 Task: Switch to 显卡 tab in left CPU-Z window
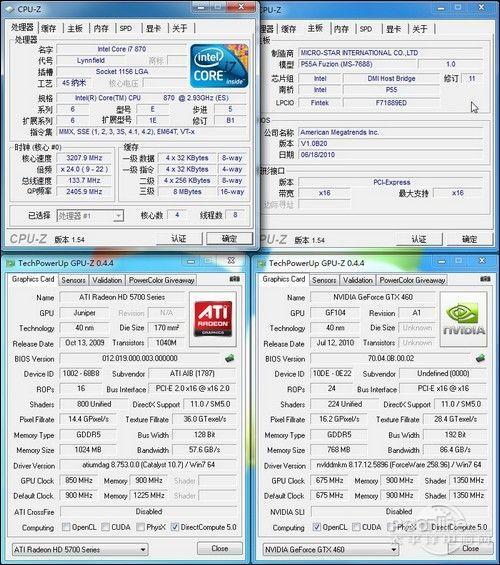pyautogui.click(x=154, y=28)
